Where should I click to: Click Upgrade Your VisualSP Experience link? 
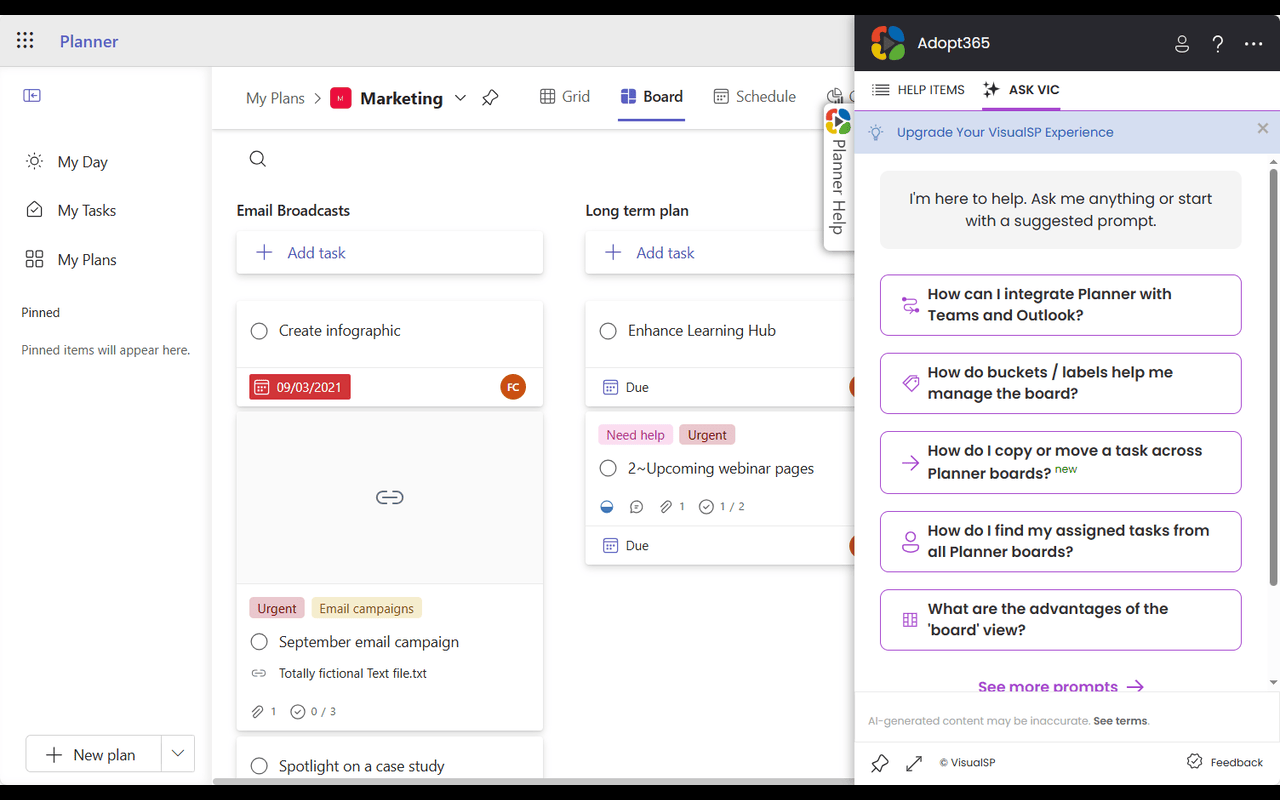1005,132
